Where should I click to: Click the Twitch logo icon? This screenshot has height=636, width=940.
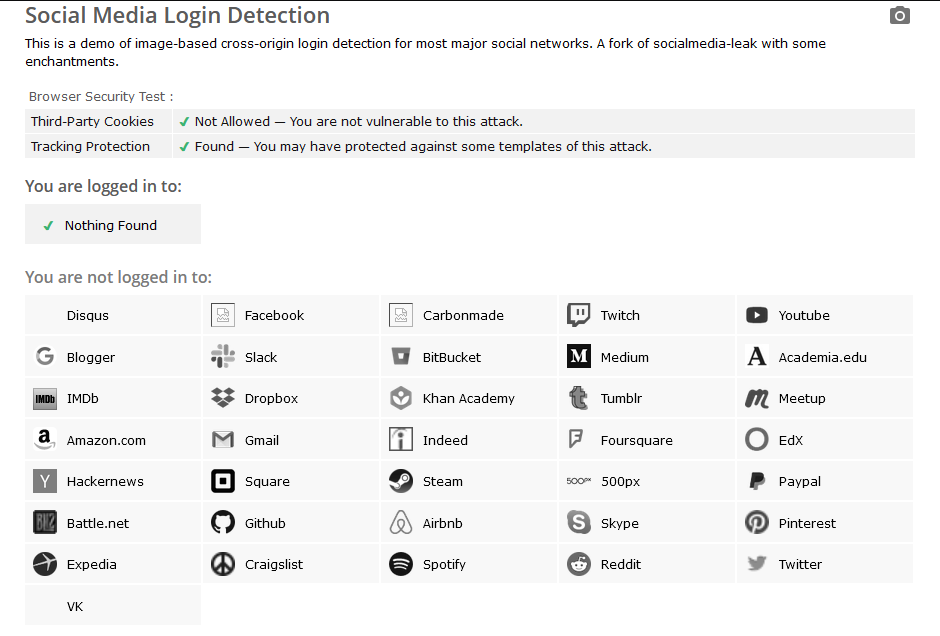tap(578, 315)
